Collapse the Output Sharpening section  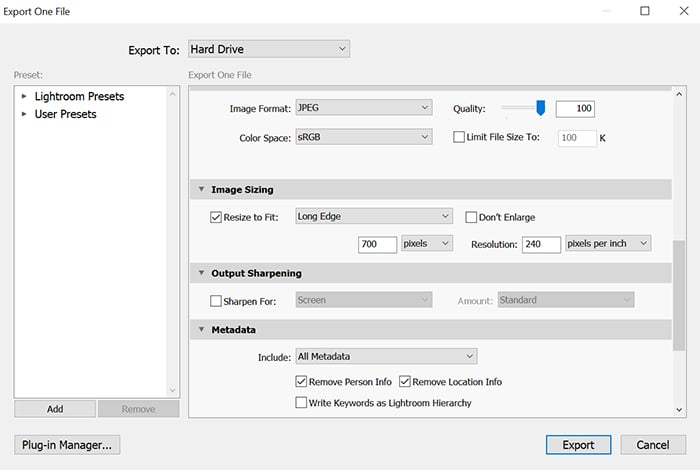[201, 273]
